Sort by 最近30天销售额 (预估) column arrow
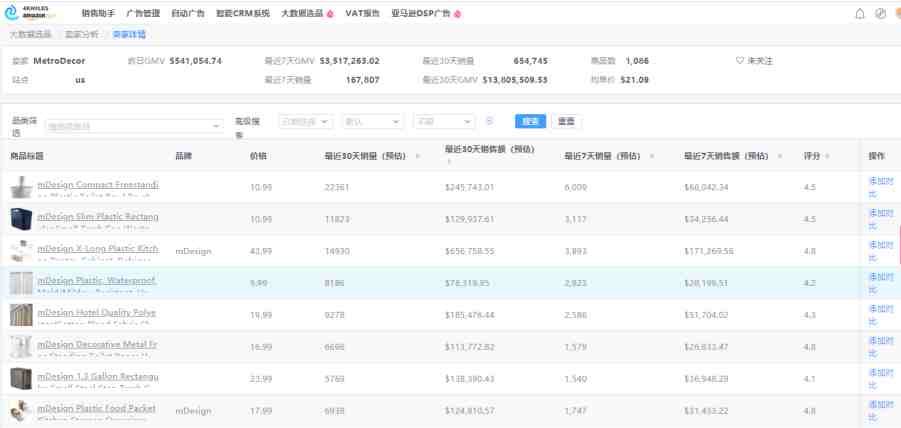 (x=449, y=162)
